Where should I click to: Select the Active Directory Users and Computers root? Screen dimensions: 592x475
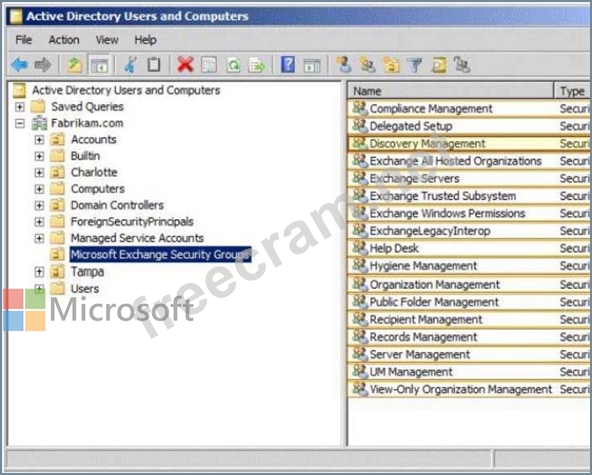coord(126,90)
